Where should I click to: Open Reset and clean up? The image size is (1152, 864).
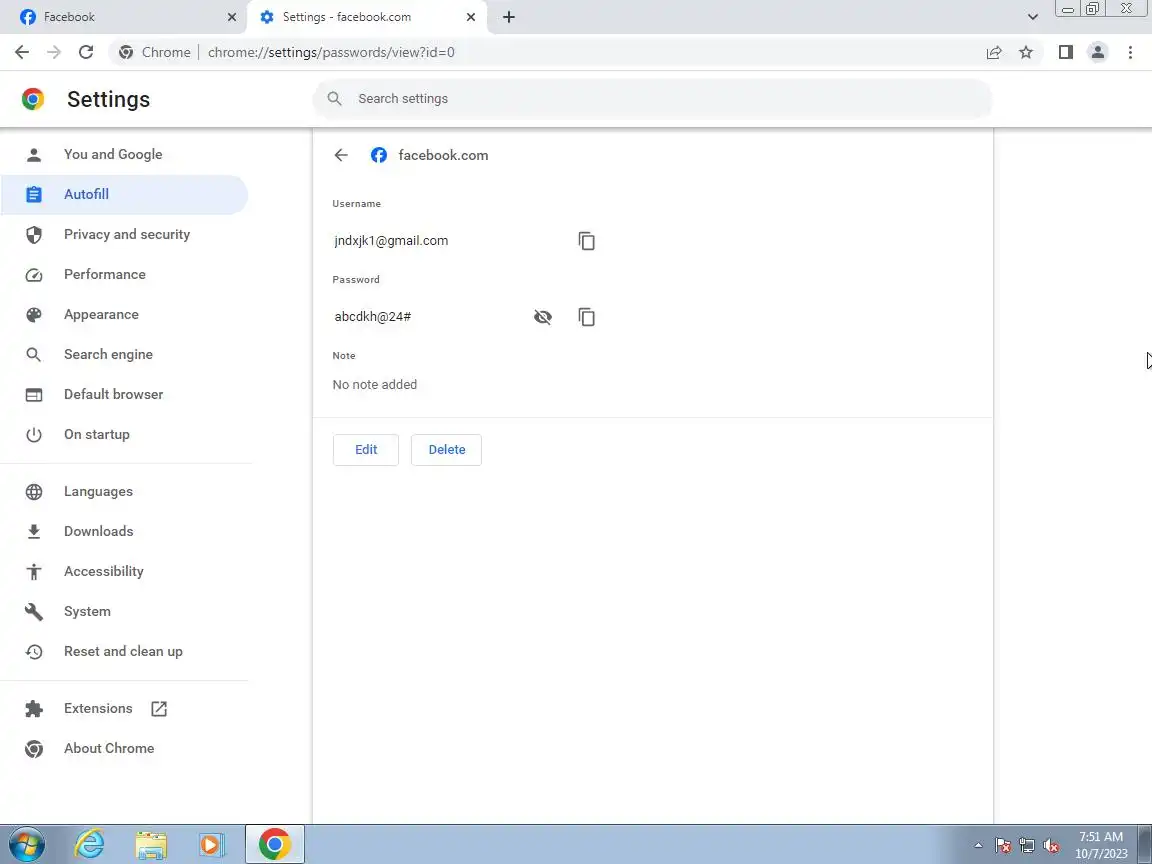click(125, 652)
